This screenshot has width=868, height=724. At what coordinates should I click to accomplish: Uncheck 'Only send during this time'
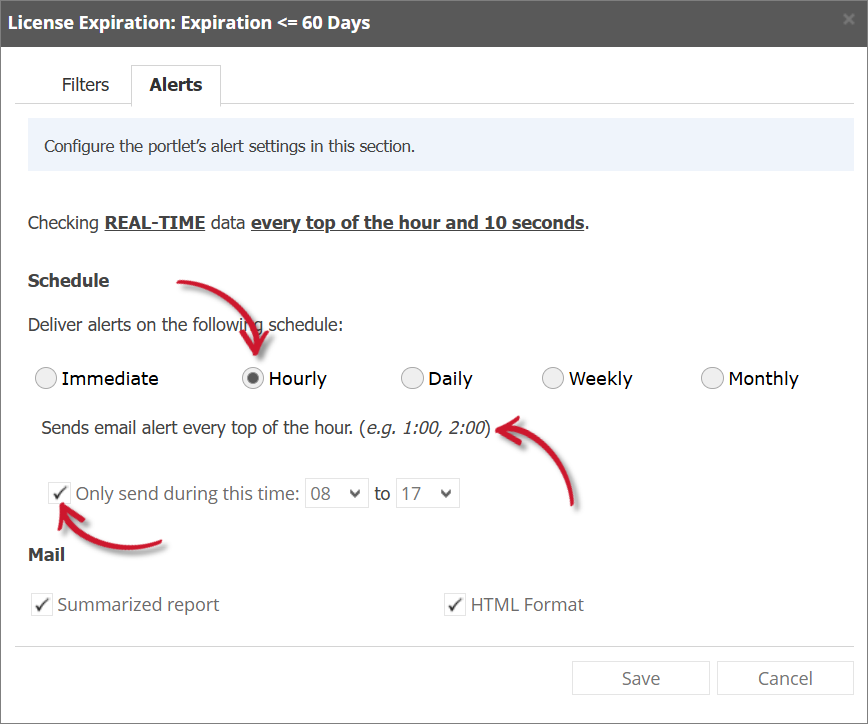pos(59,492)
